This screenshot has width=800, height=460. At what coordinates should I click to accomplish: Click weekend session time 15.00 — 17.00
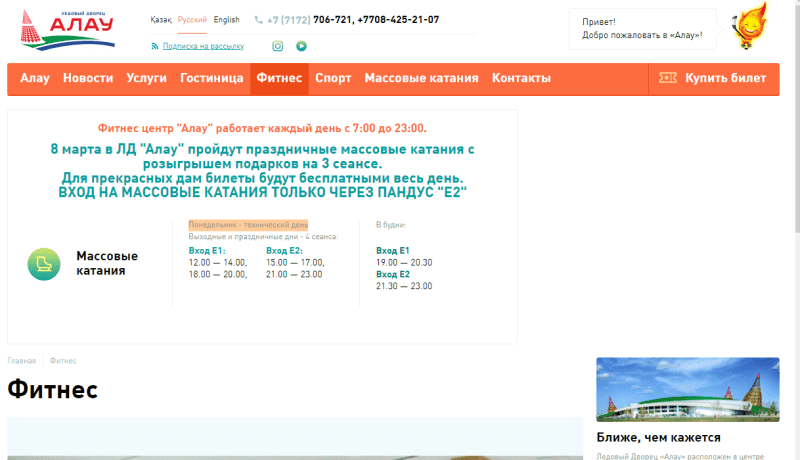(x=295, y=263)
